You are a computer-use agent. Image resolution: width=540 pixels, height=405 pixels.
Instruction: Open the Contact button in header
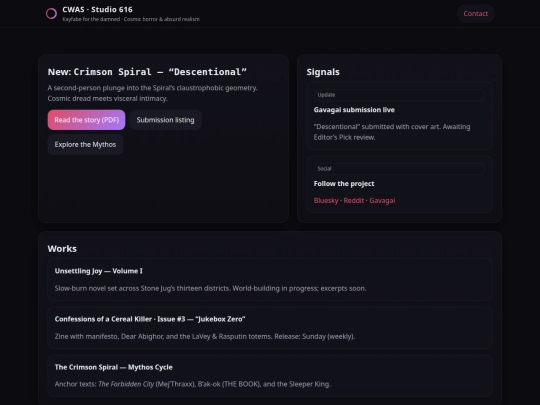[x=476, y=13]
